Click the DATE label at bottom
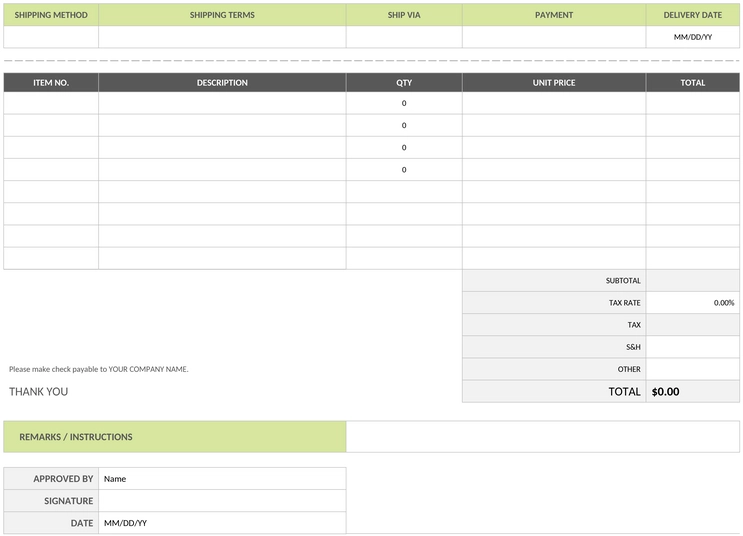The image size is (743, 536). (82, 523)
